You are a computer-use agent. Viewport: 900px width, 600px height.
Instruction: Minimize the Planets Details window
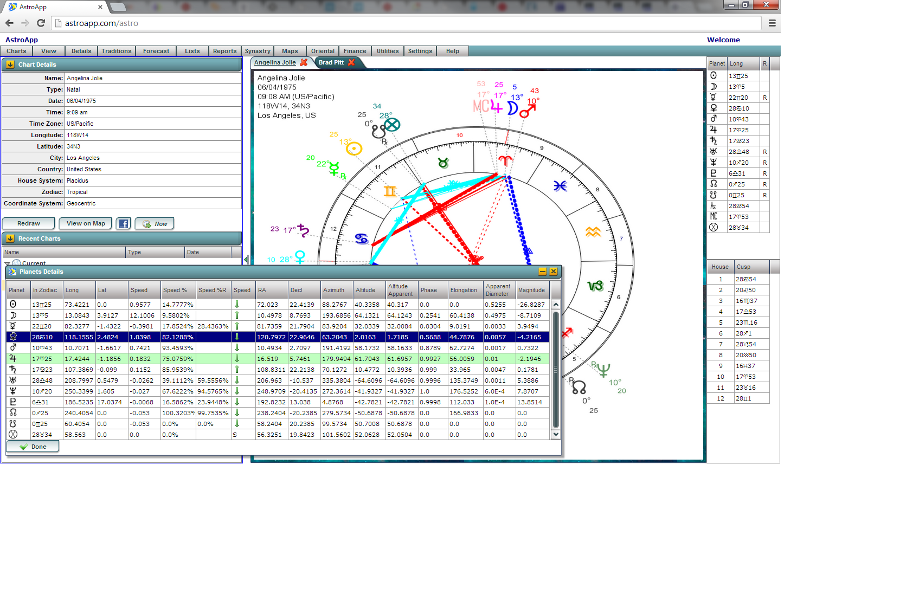tap(542, 271)
